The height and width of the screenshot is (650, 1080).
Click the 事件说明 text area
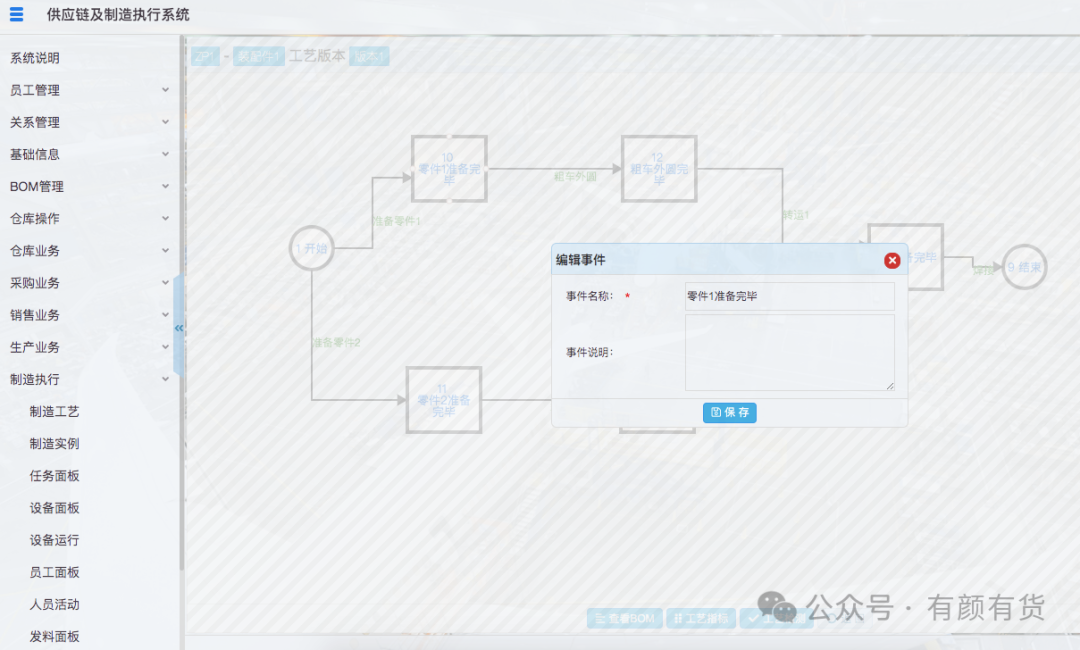tap(789, 353)
